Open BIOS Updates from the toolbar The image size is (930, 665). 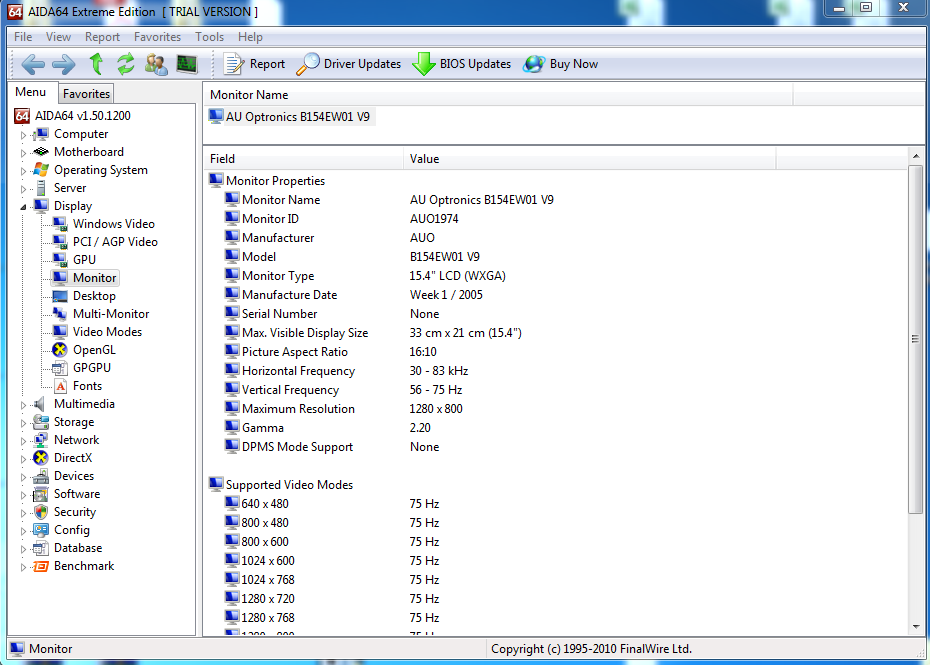tap(461, 64)
